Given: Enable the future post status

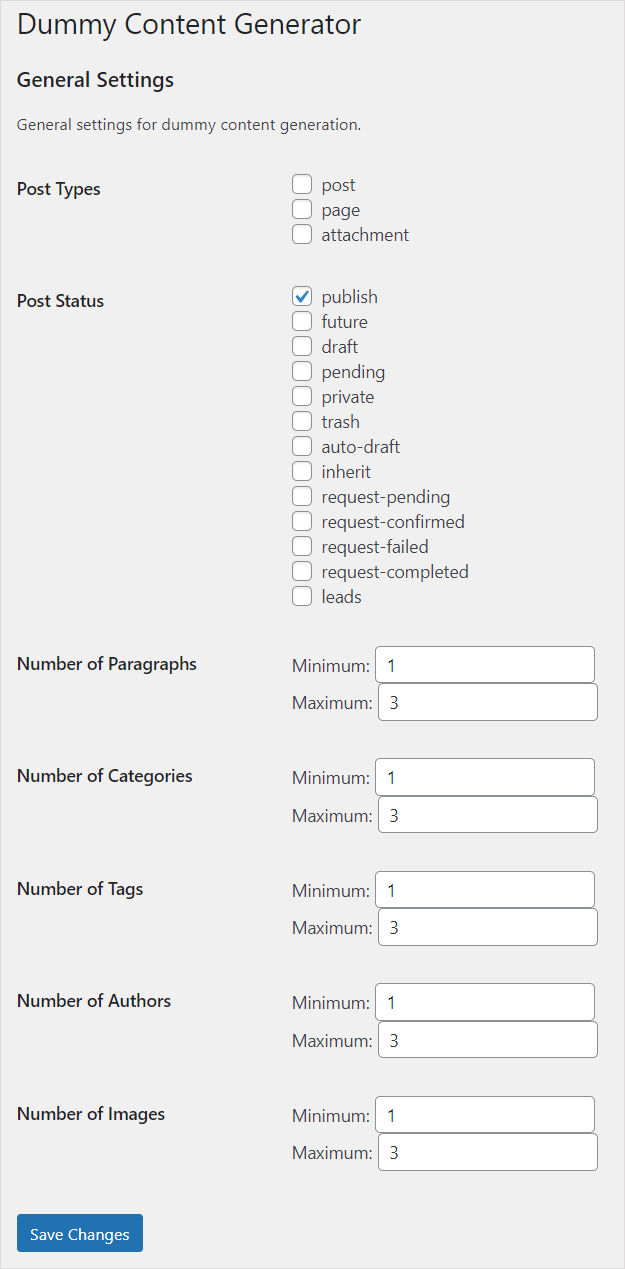Looking at the screenshot, I should point(302,321).
